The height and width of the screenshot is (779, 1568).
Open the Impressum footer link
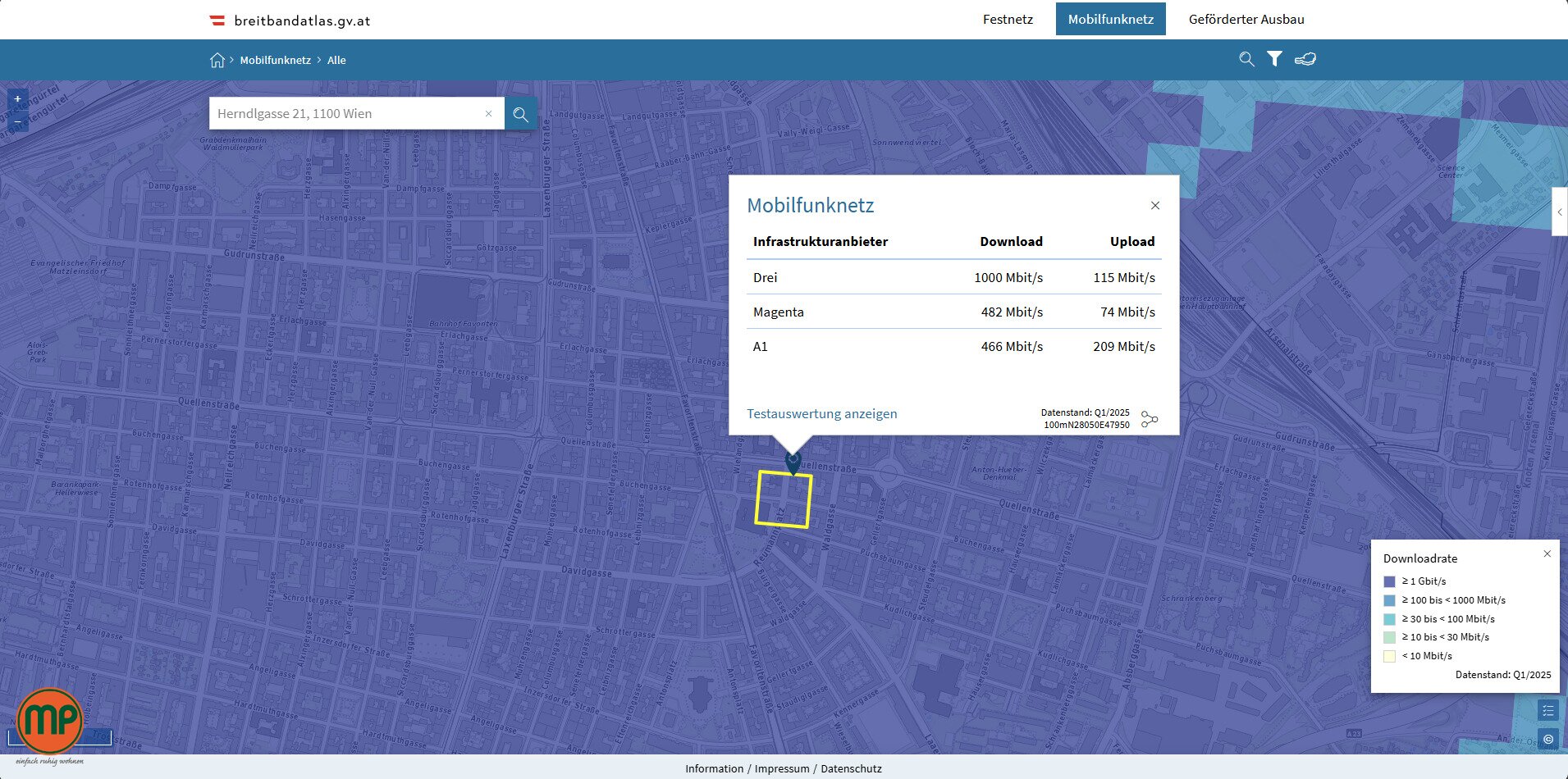[x=781, y=768]
